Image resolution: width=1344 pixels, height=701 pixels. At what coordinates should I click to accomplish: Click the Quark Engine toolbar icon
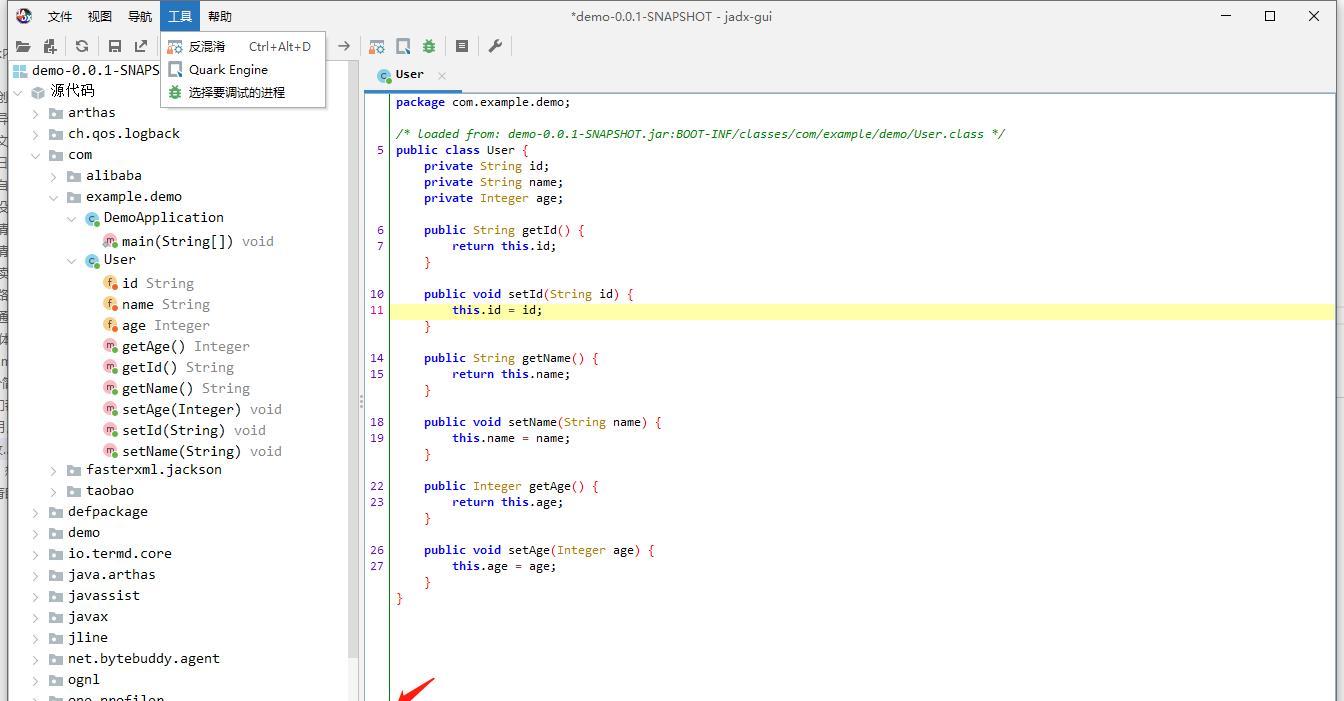403,46
